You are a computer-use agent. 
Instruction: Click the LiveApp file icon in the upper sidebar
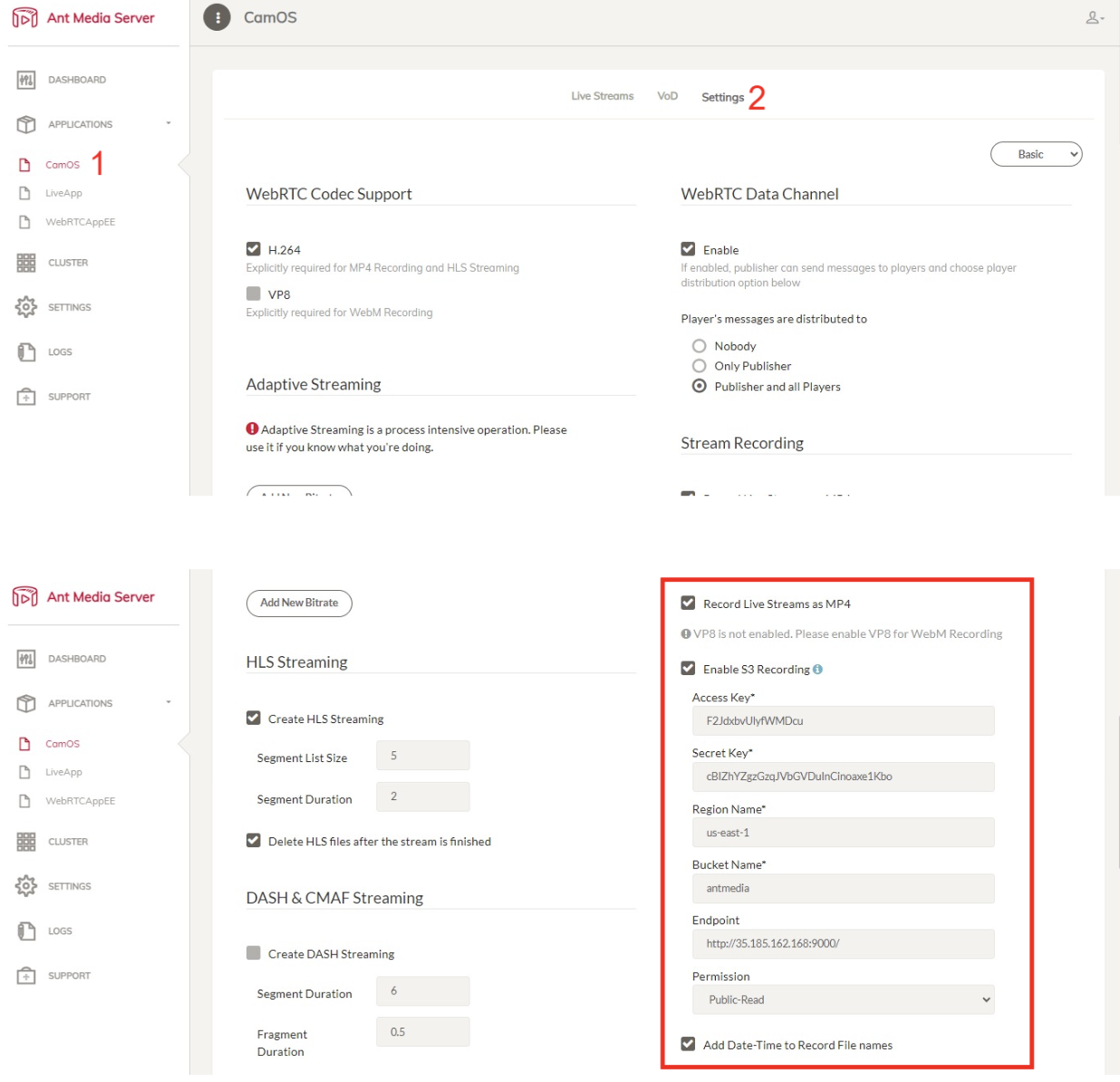tap(25, 193)
